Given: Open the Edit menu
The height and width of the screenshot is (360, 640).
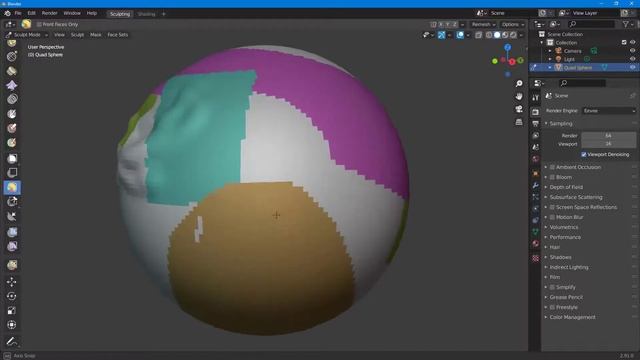Looking at the screenshot, I should [31, 13].
